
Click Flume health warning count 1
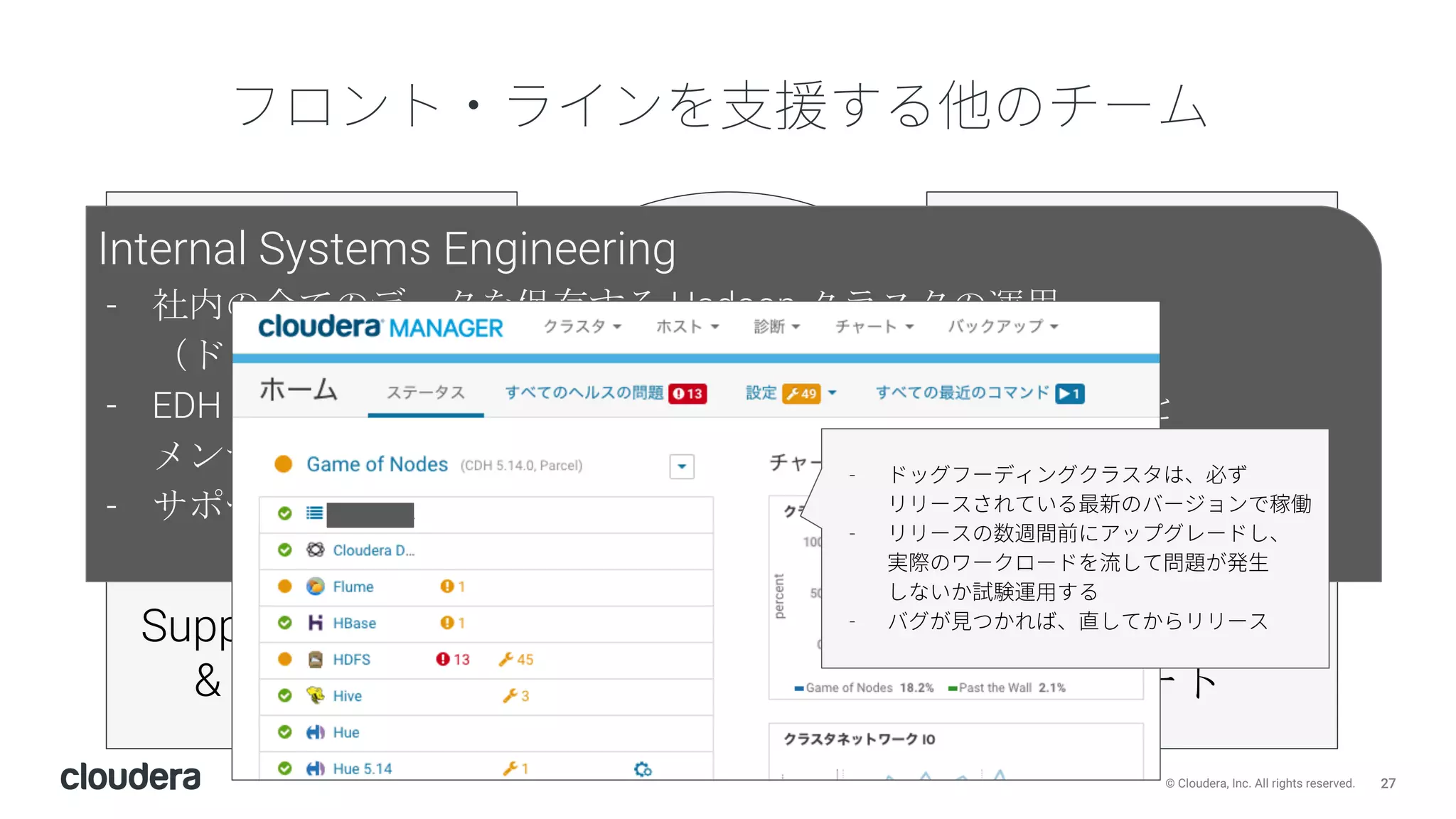coord(453,587)
